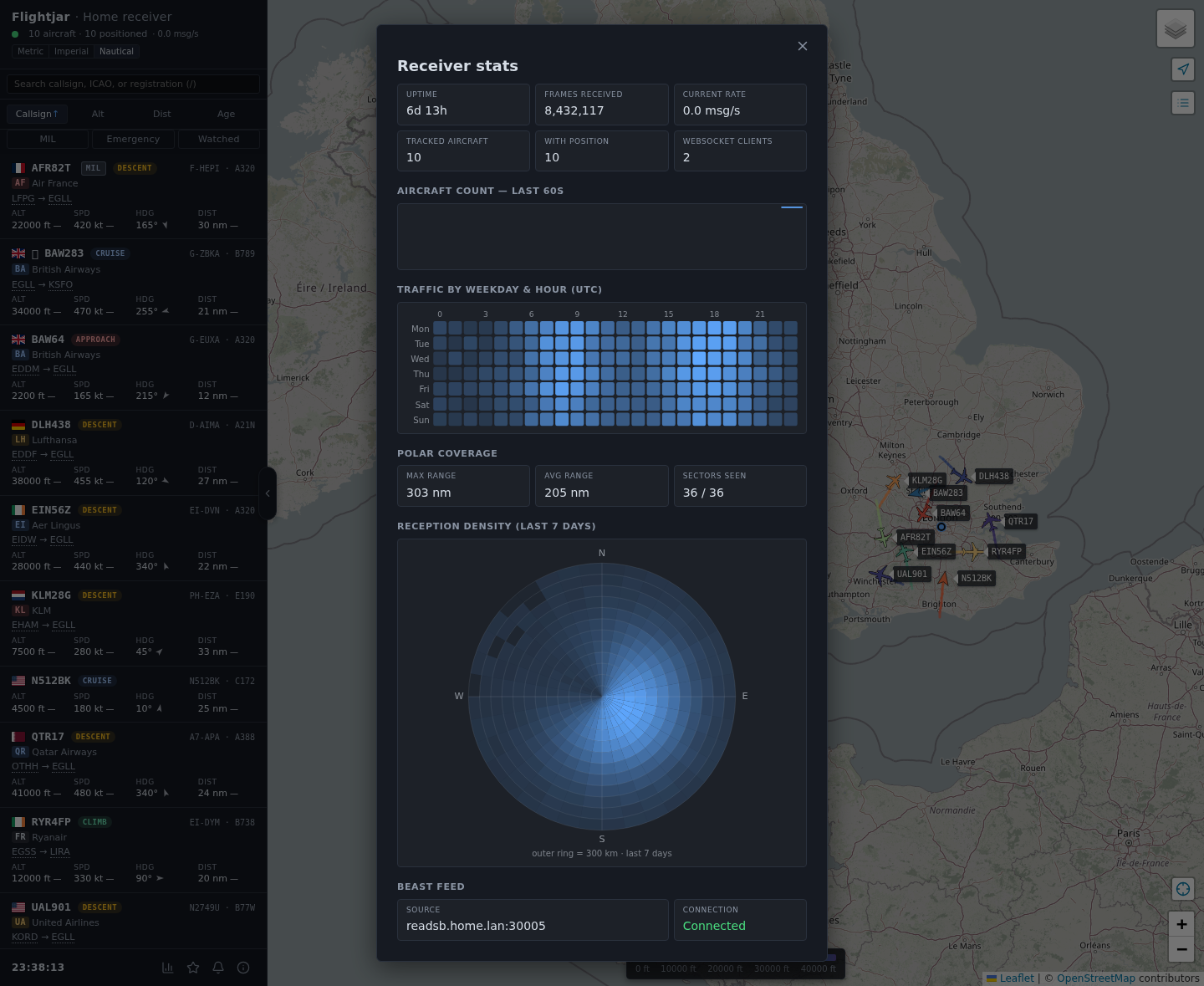The height and width of the screenshot is (986, 1204).
Task: Open the bell alerts icon
Action: pos(218,968)
